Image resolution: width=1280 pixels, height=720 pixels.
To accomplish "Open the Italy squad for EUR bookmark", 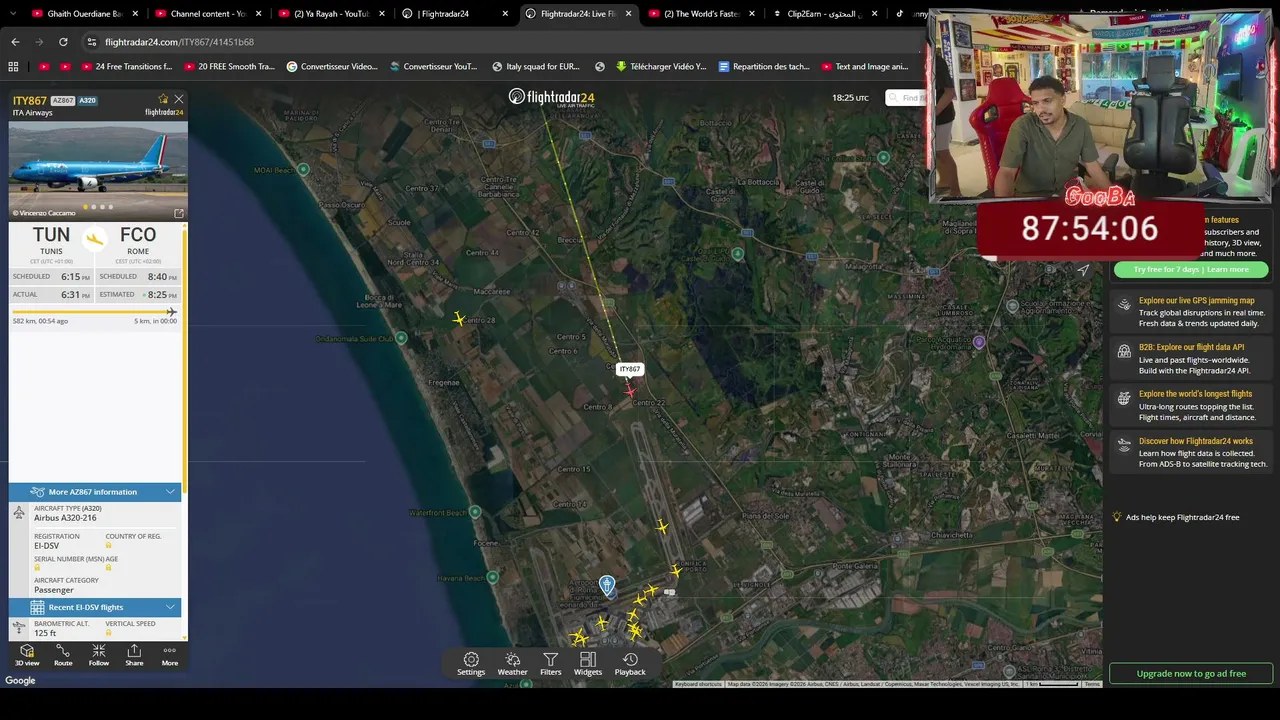I will (x=536, y=67).
